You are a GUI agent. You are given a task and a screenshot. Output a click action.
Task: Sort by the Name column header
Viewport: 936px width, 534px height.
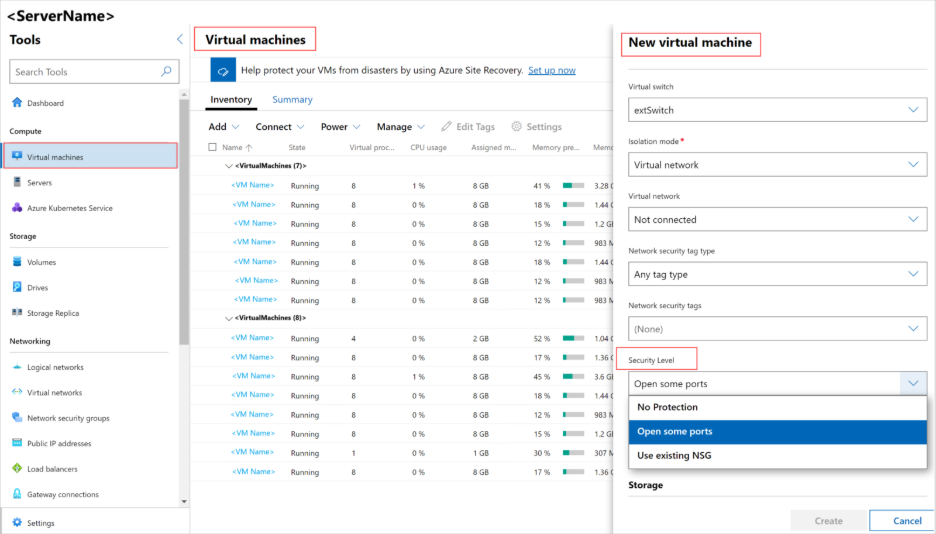(237, 147)
